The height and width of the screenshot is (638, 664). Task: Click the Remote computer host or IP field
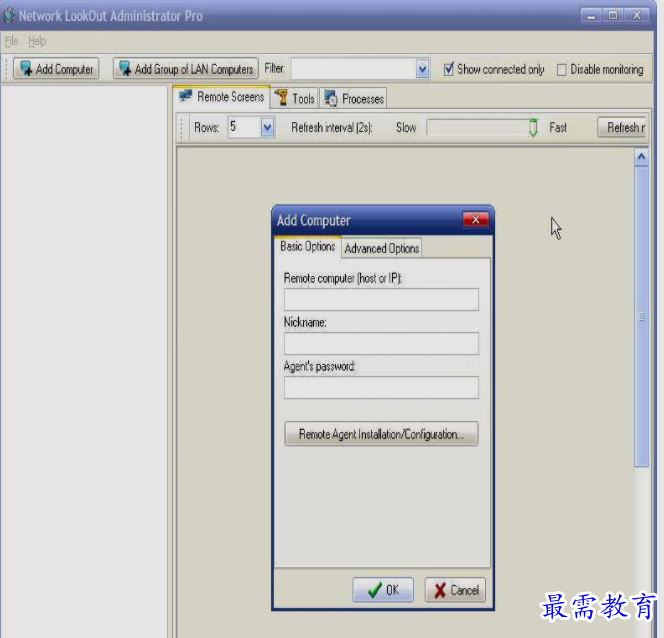coord(382,300)
